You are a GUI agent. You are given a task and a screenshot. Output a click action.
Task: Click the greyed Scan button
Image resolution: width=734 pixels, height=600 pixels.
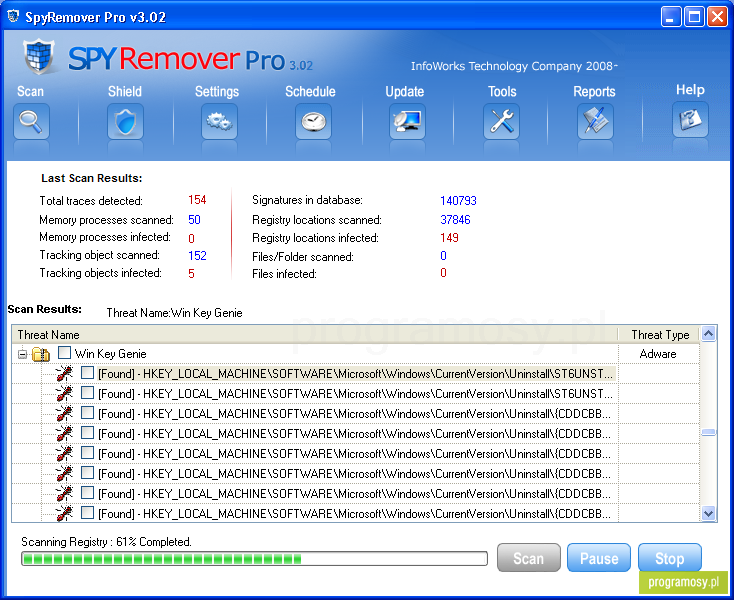[x=528, y=558]
